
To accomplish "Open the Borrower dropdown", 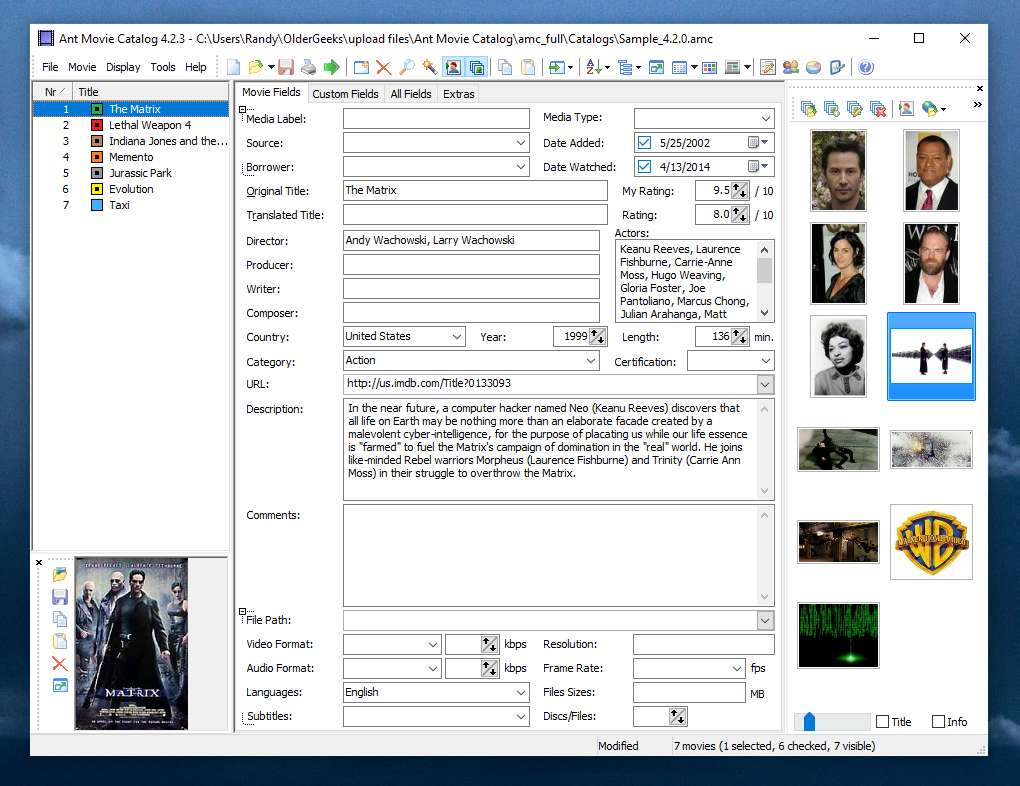I will pyautogui.click(x=521, y=167).
